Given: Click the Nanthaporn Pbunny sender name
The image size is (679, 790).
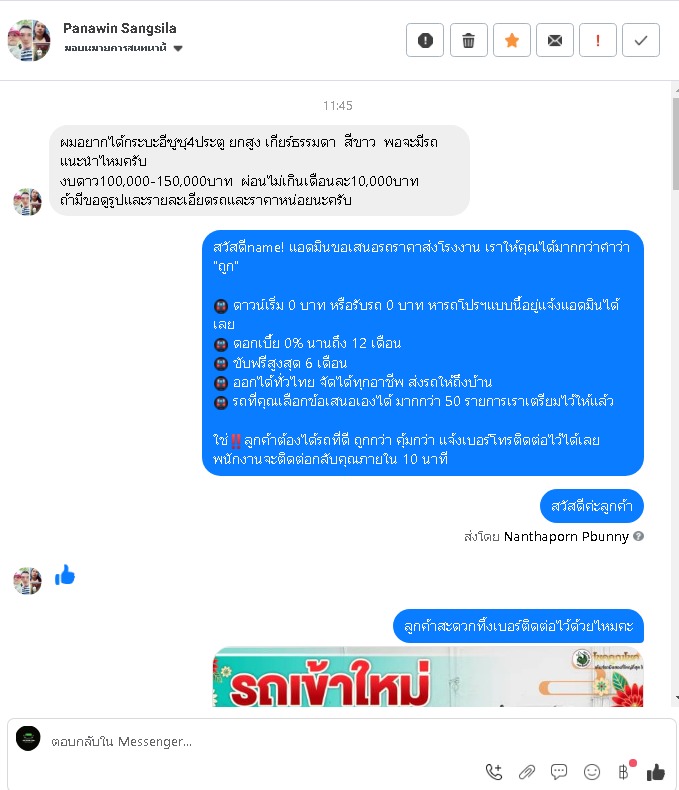Looking at the screenshot, I should click(x=566, y=537).
